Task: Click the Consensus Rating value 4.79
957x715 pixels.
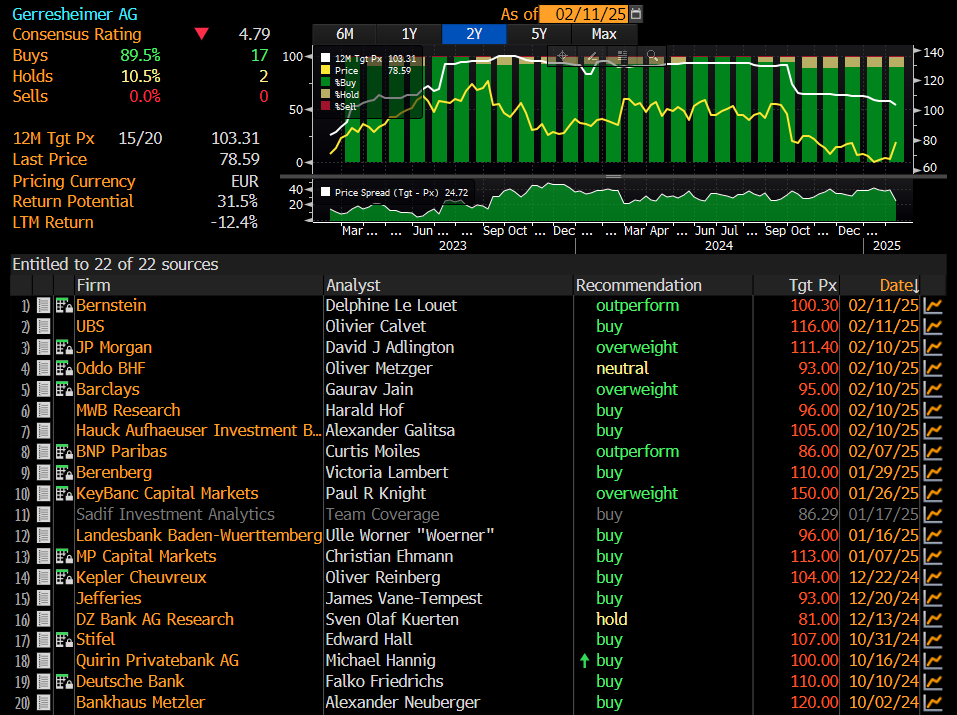Action: 254,34
